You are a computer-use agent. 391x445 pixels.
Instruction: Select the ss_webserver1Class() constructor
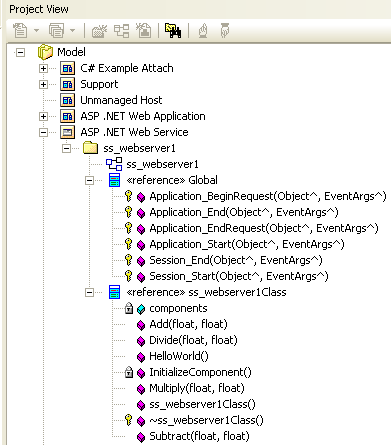pyautogui.click(x=202, y=404)
